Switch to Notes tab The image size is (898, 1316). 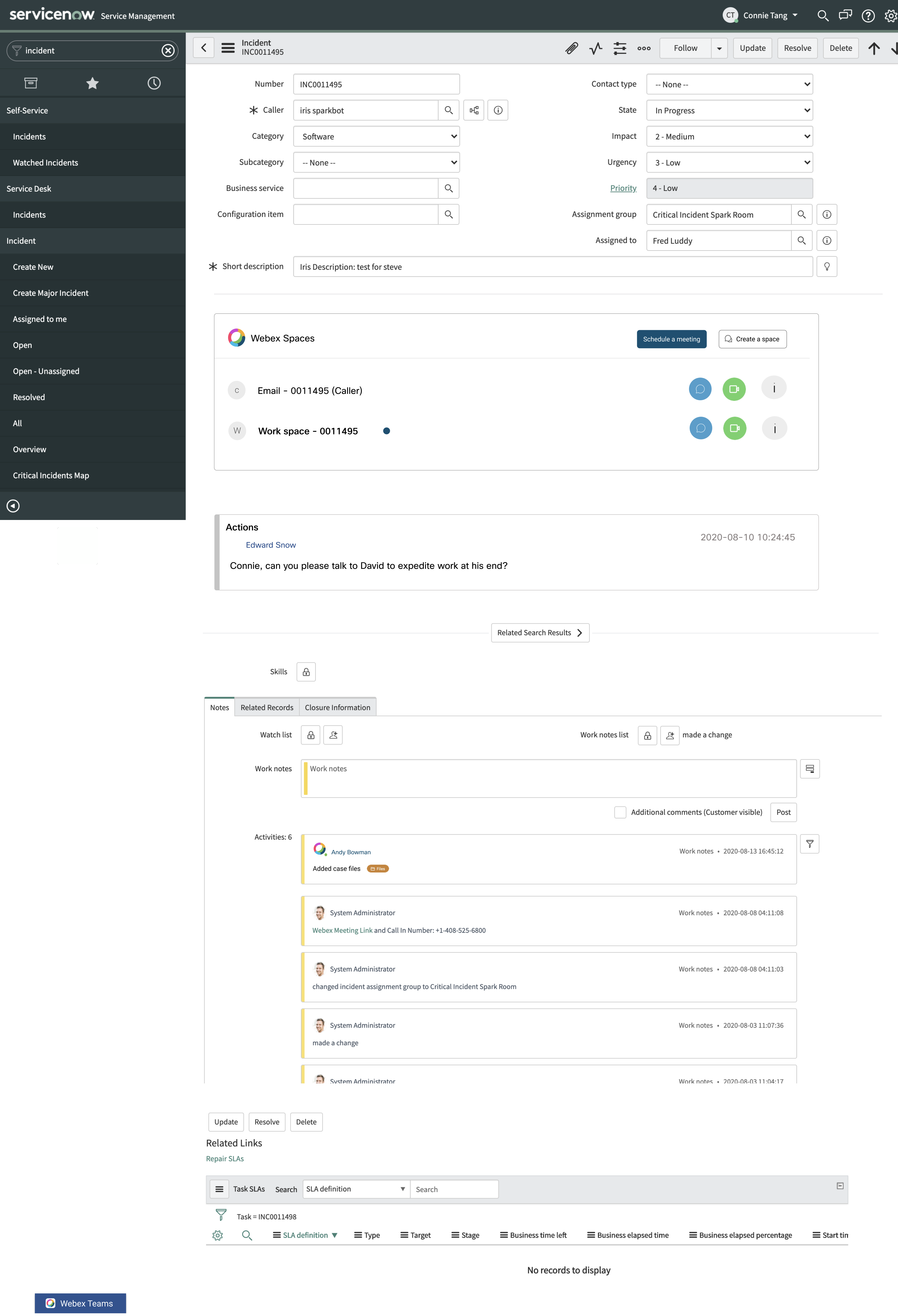tap(220, 707)
